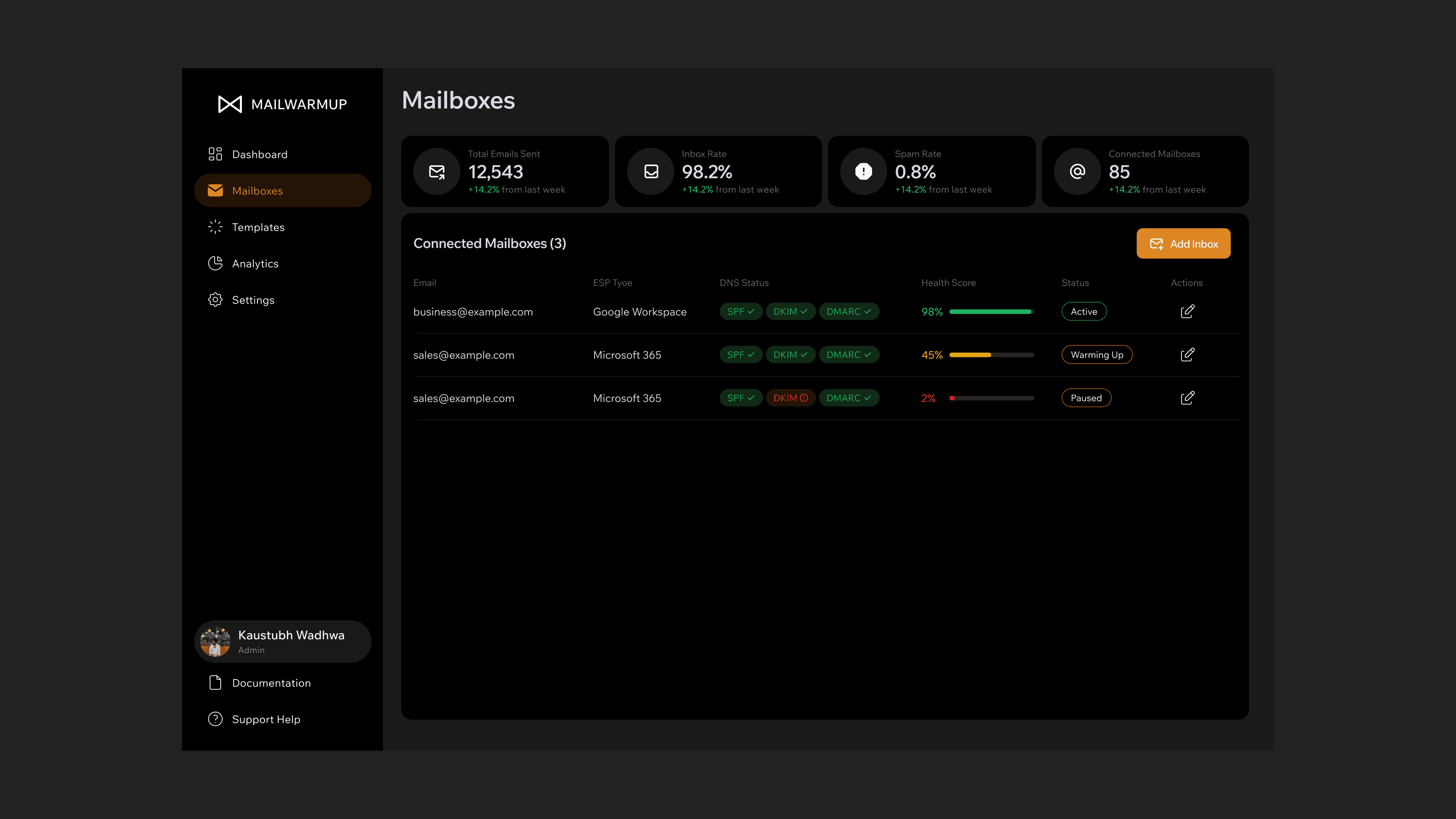Viewport: 1456px width, 819px height.
Task: Click the Inbox Rate tray icon
Action: pyautogui.click(x=651, y=171)
